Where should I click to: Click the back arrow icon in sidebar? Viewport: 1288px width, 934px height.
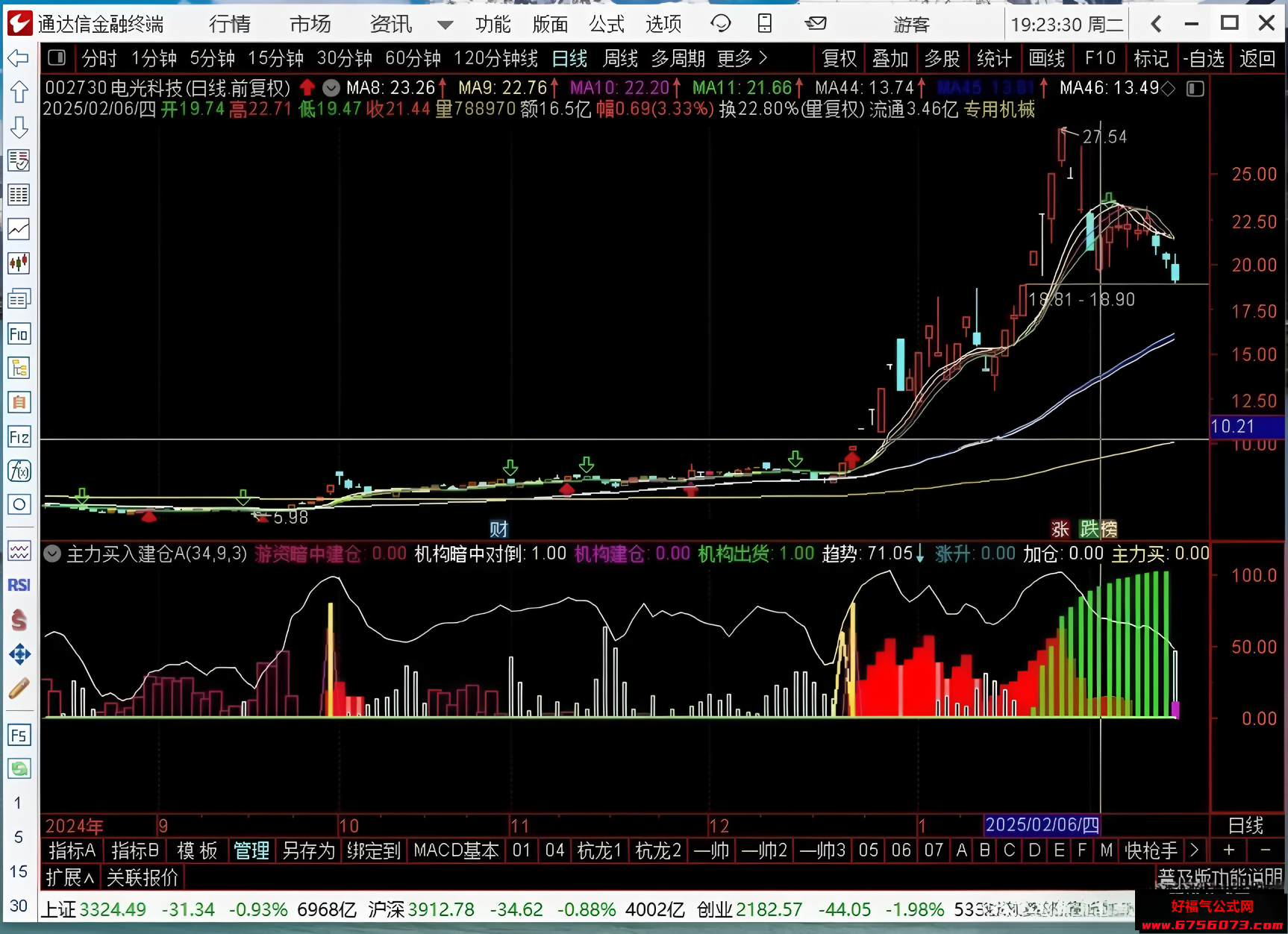pos(19,57)
